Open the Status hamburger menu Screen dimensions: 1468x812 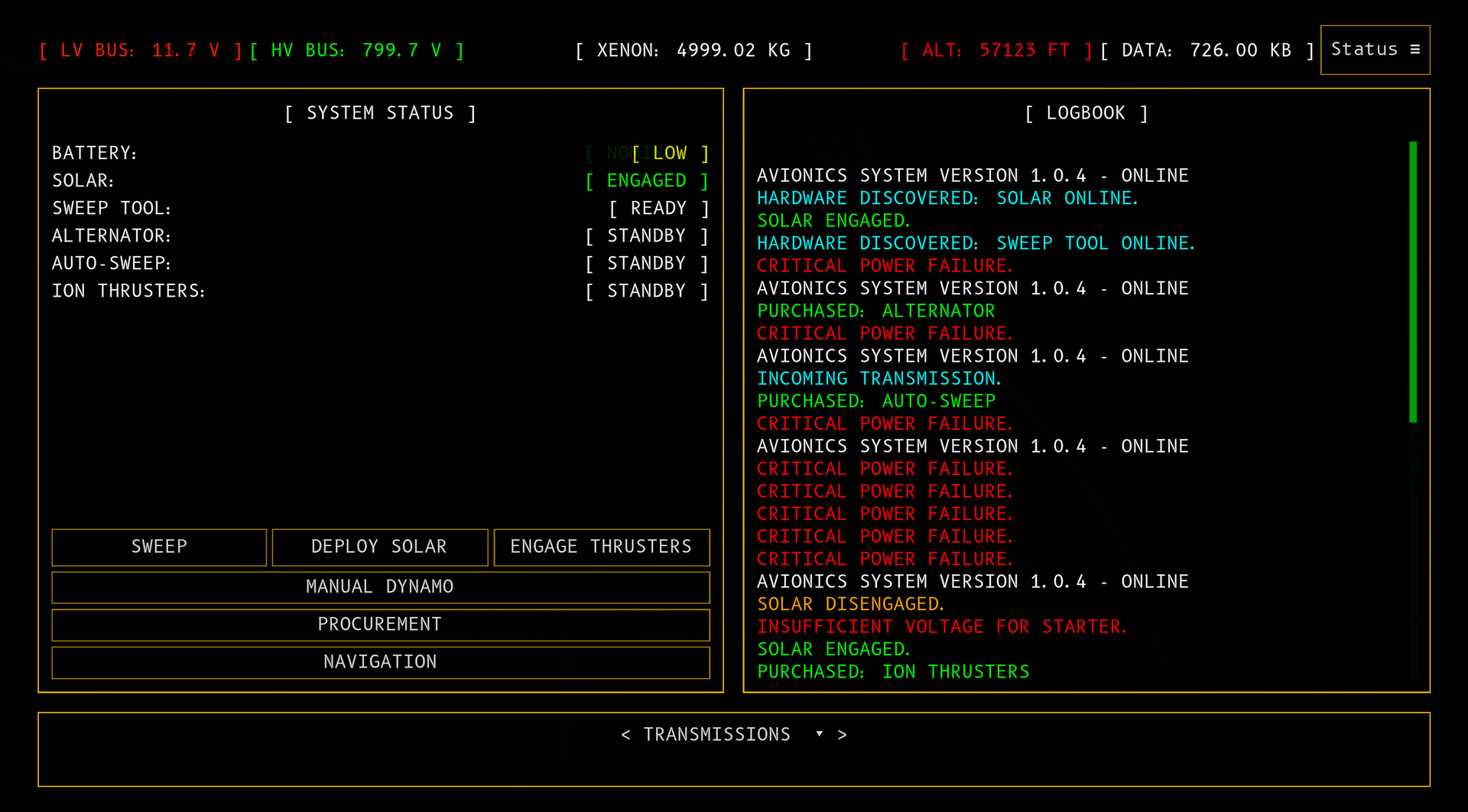tap(1375, 50)
